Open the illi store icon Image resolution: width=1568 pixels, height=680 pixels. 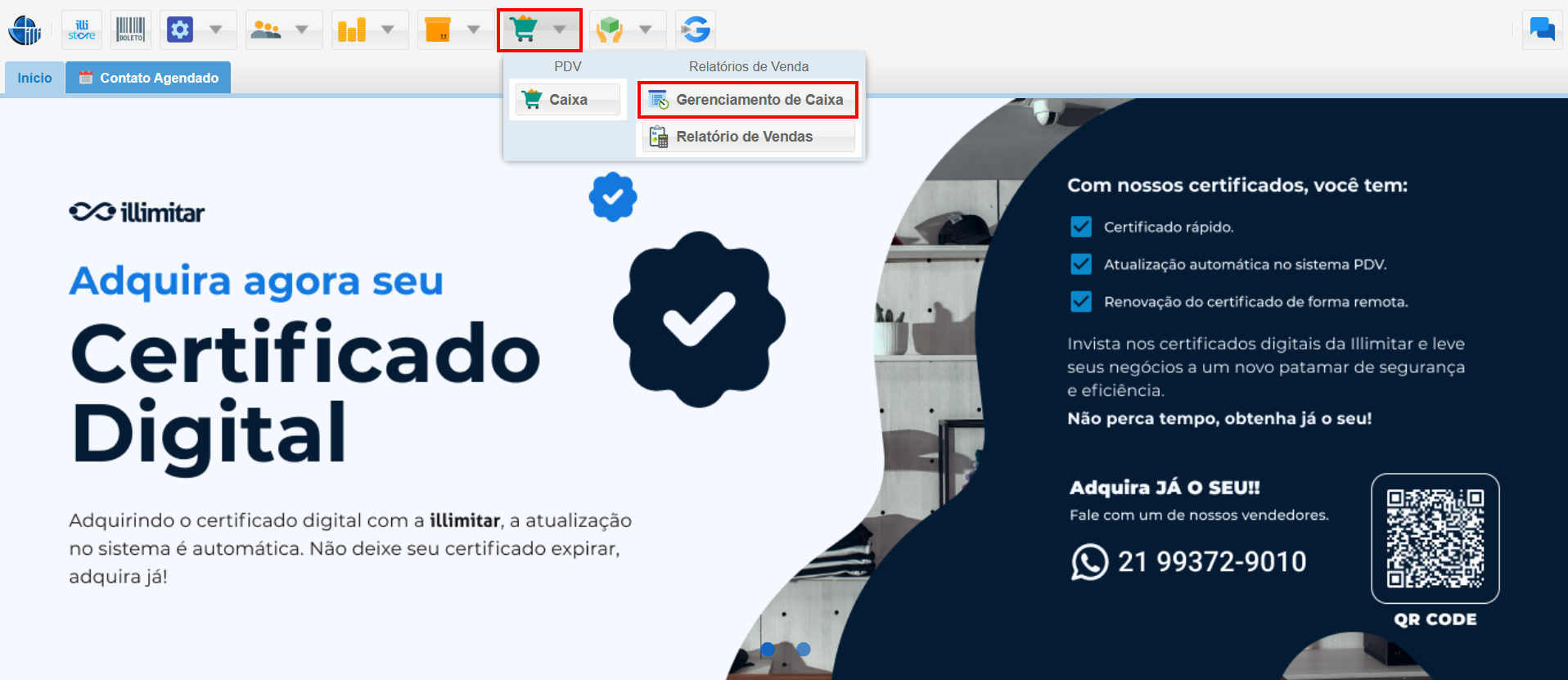click(x=82, y=30)
